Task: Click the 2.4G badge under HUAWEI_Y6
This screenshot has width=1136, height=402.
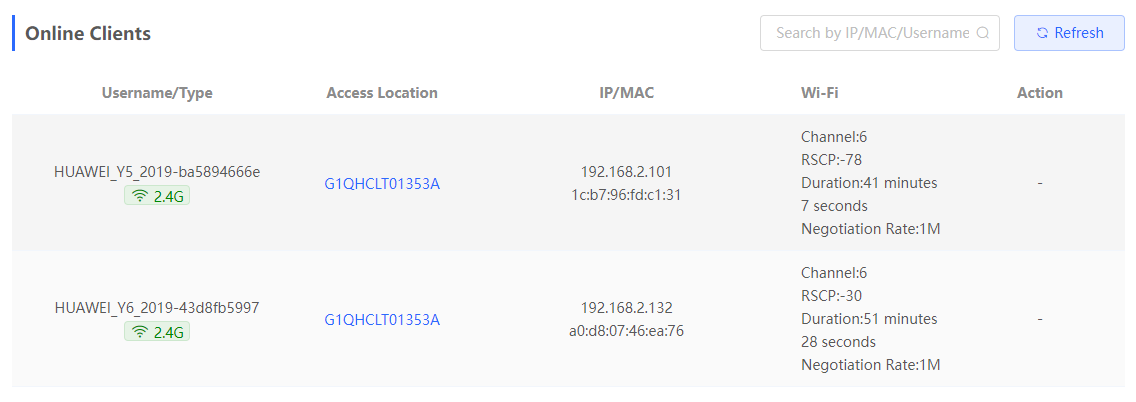Action: pos(157,332)
